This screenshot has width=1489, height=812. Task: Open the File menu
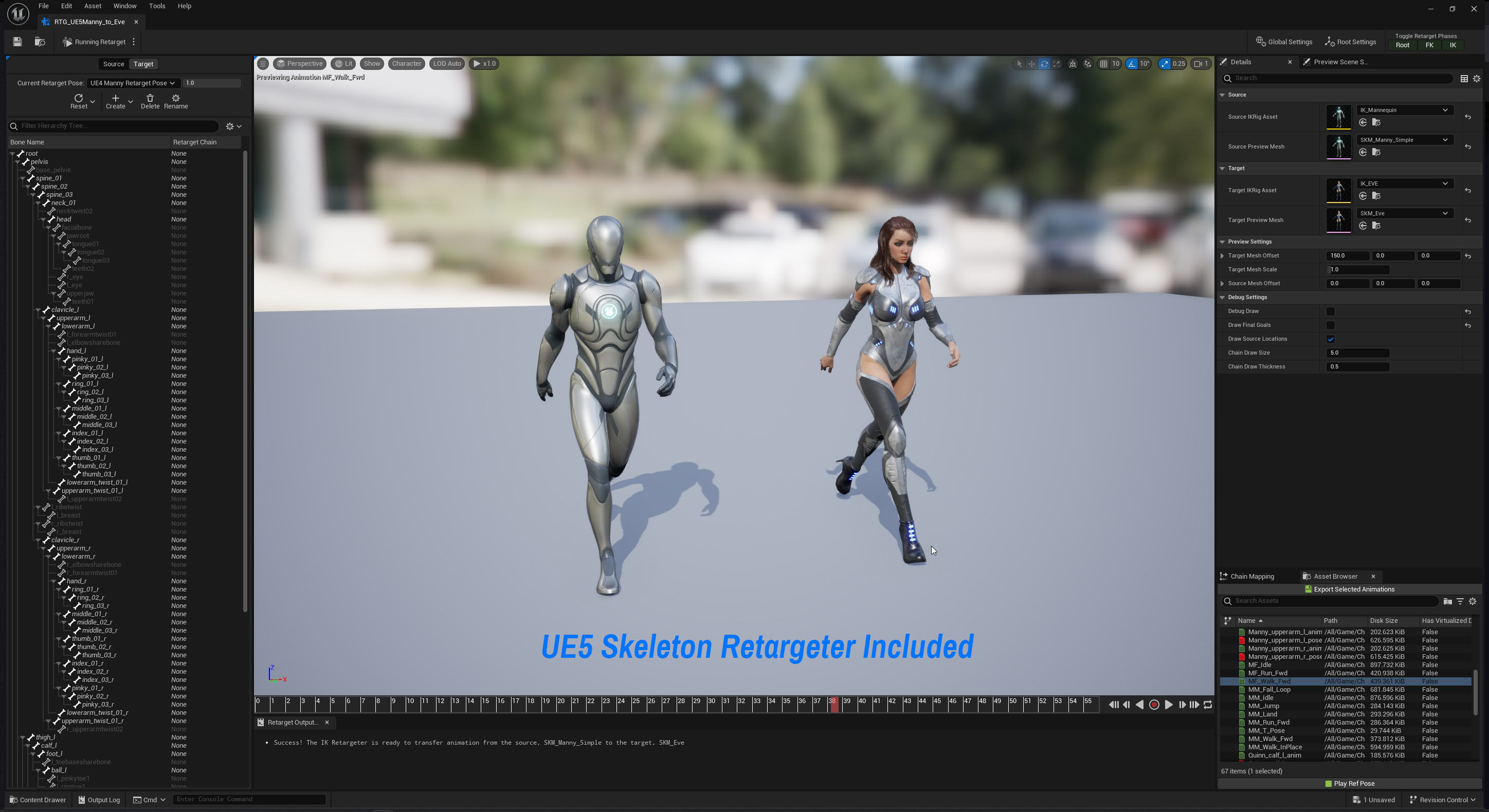43,6
